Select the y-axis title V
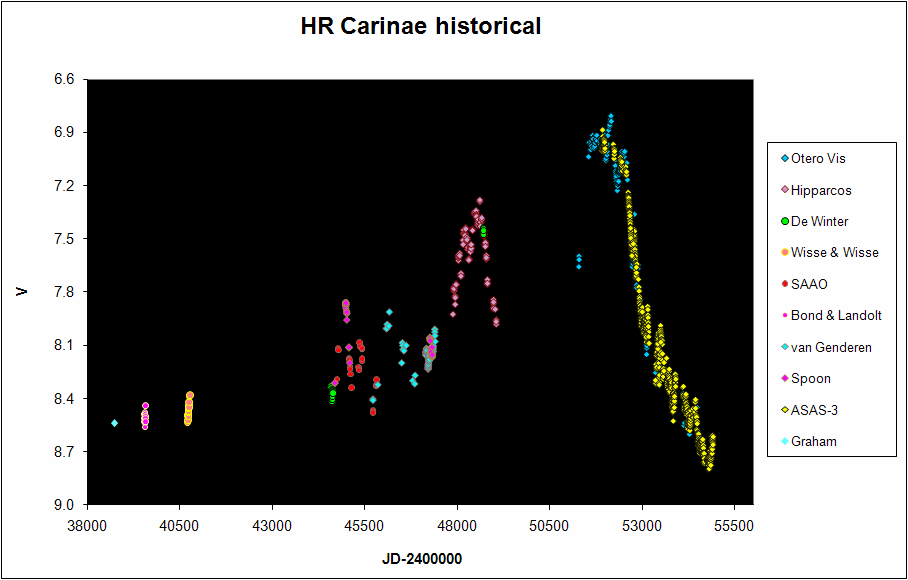The image size is (908, 580). (22, 291)
